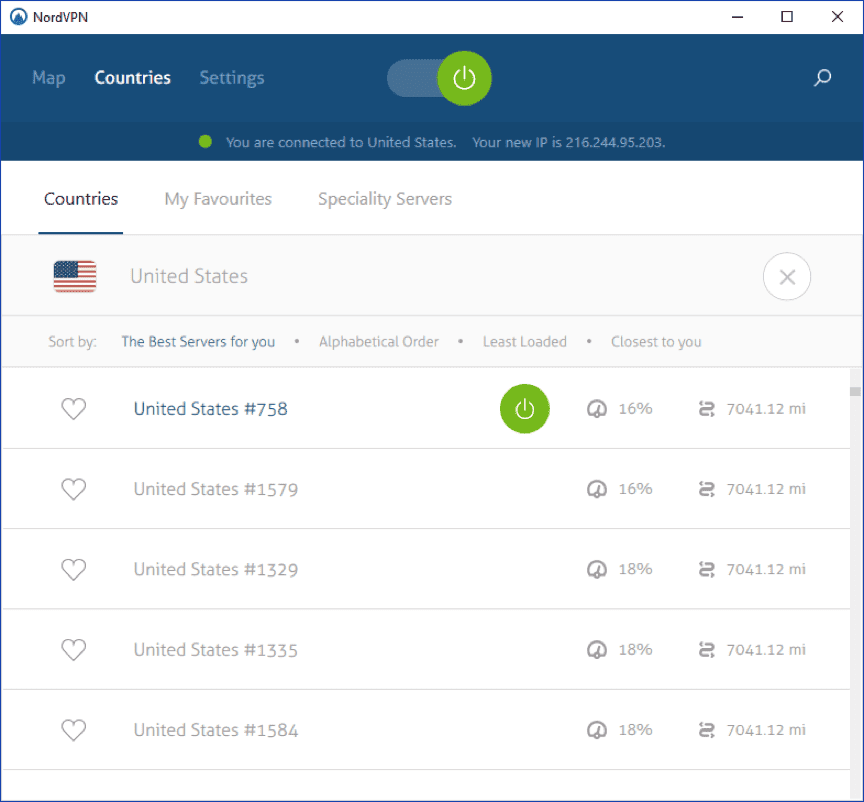Click distance icon for server #1584
This screenshot has width=864, height=802.
click(706, 730)
